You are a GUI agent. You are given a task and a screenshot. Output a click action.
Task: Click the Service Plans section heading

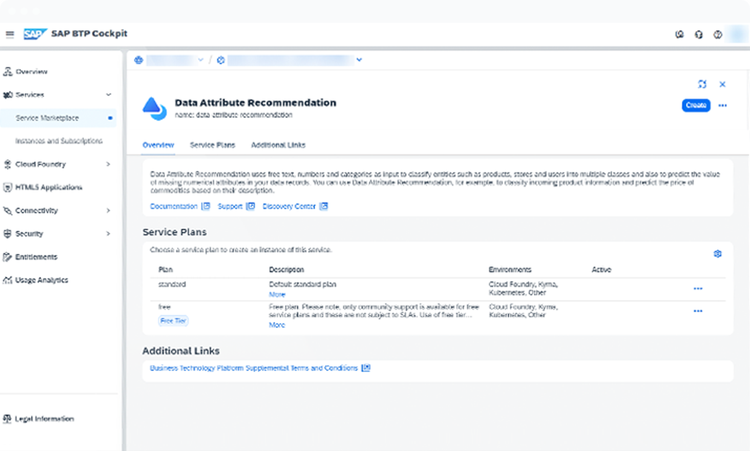tap(175, 232)
